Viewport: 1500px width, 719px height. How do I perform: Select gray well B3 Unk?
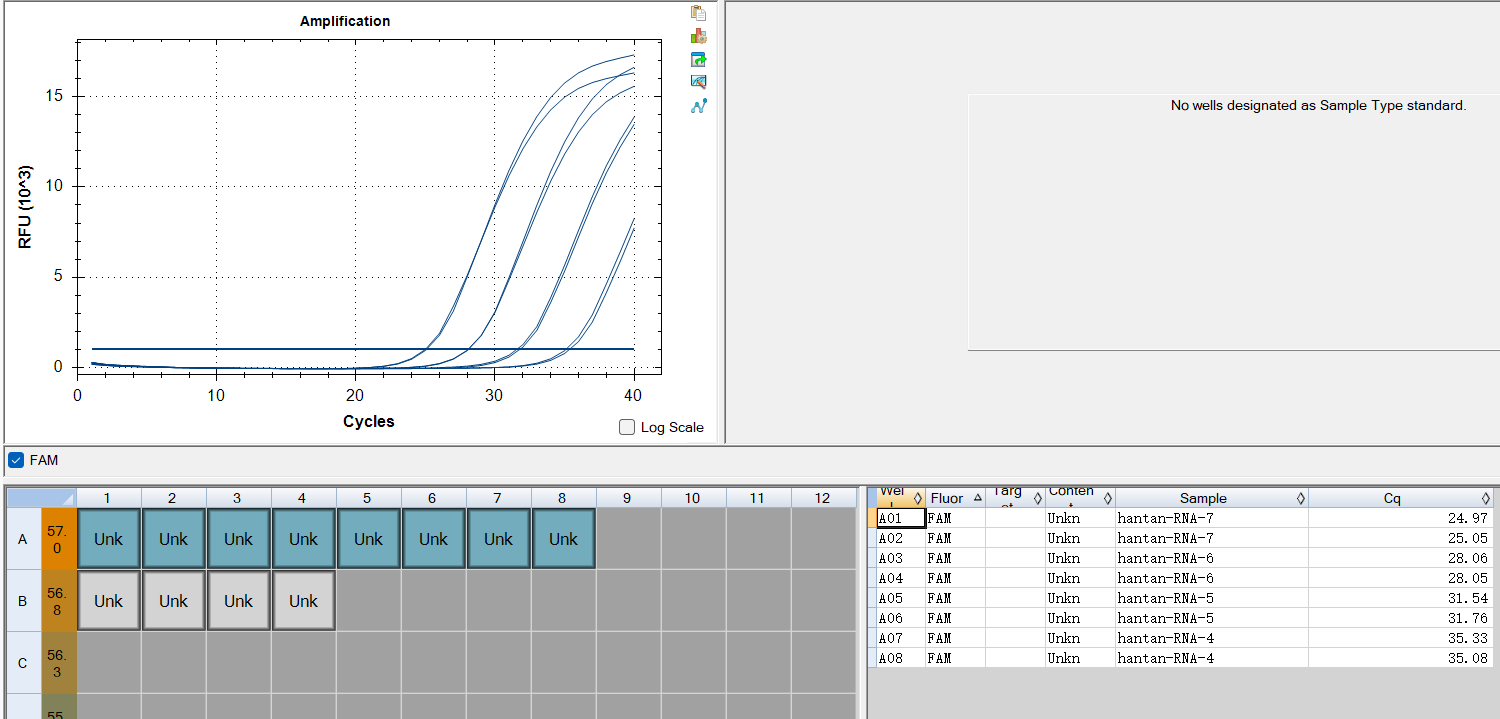238,601
